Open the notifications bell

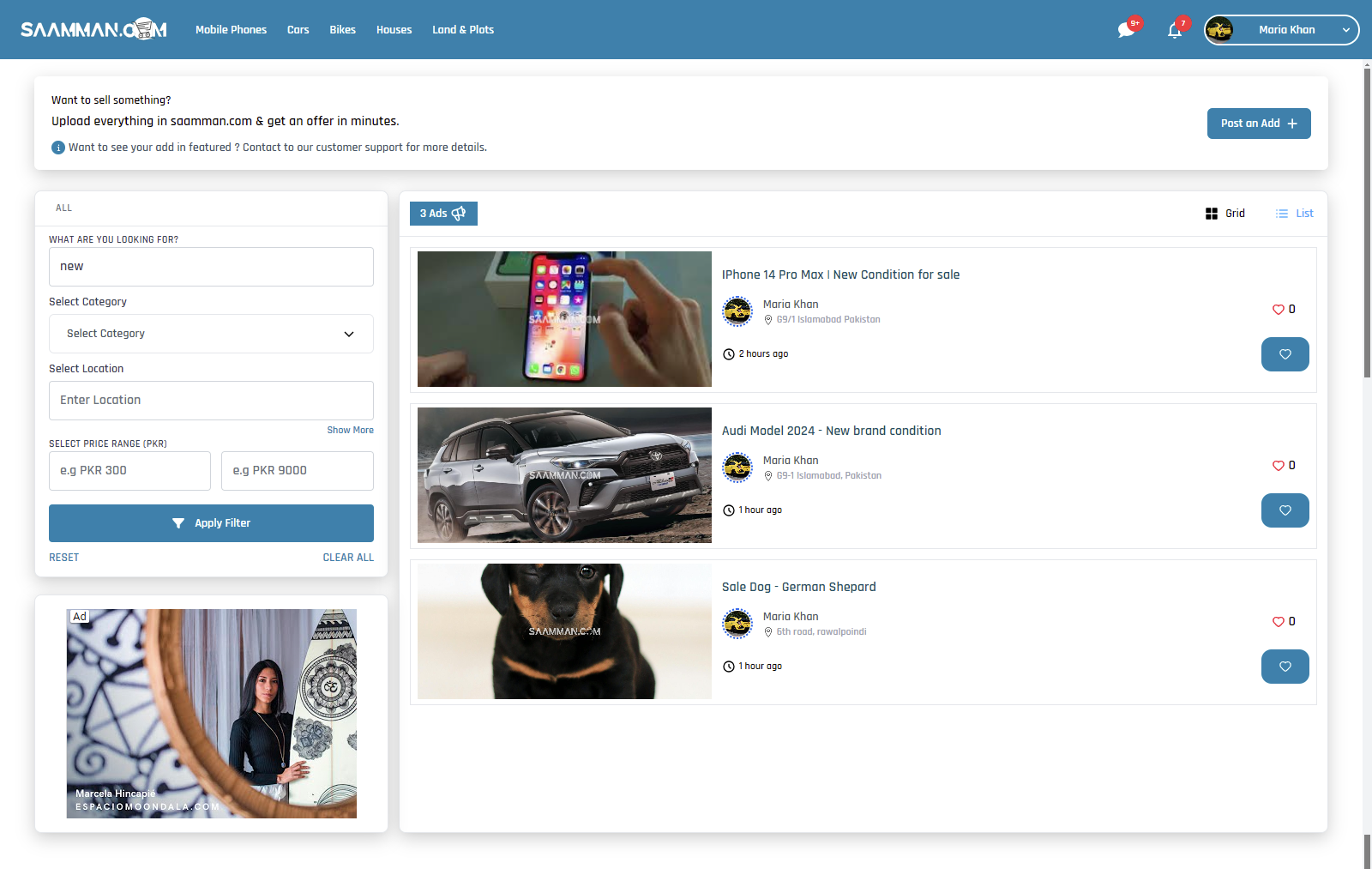[x=1175, y=30]
